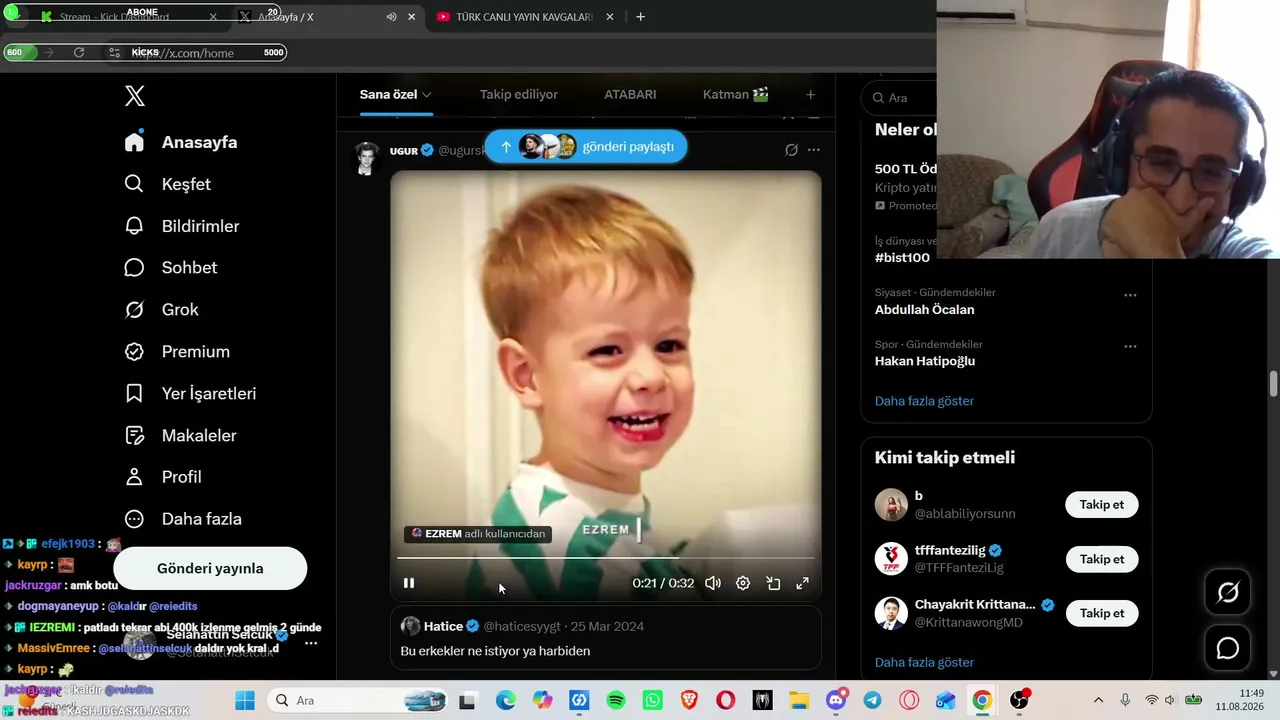1280x720 pixels.
Task: Enter video fullscreen mode
Action: point(802,583)
